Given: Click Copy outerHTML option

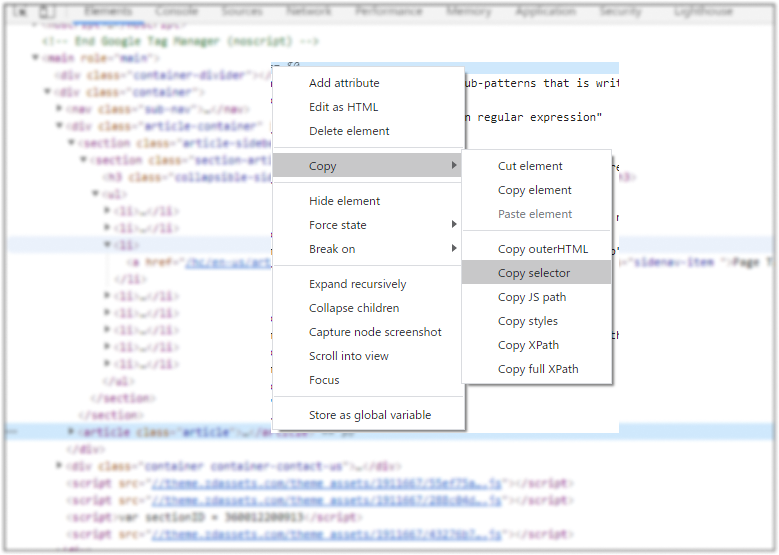Looking at the screenshot, I should (x=543, y=249).
